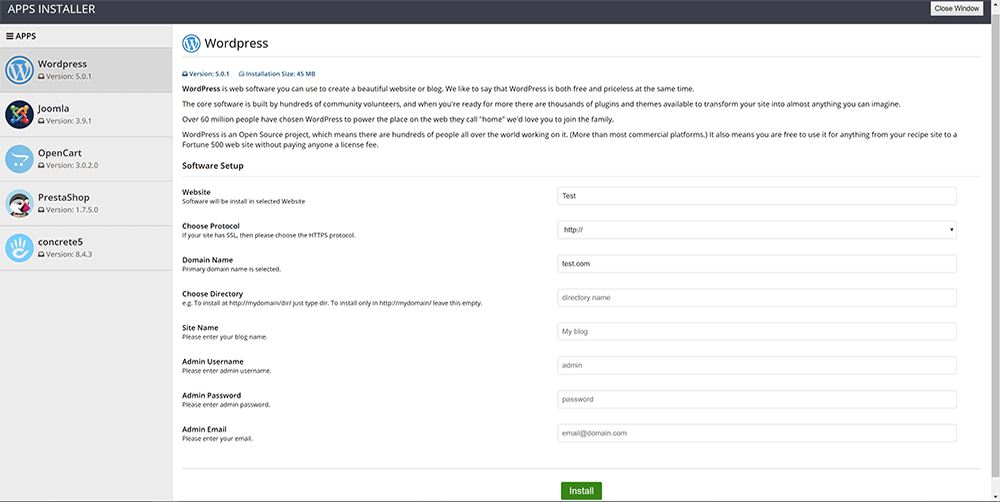
Task: Click the green Install button
Action: click(581, 491)
